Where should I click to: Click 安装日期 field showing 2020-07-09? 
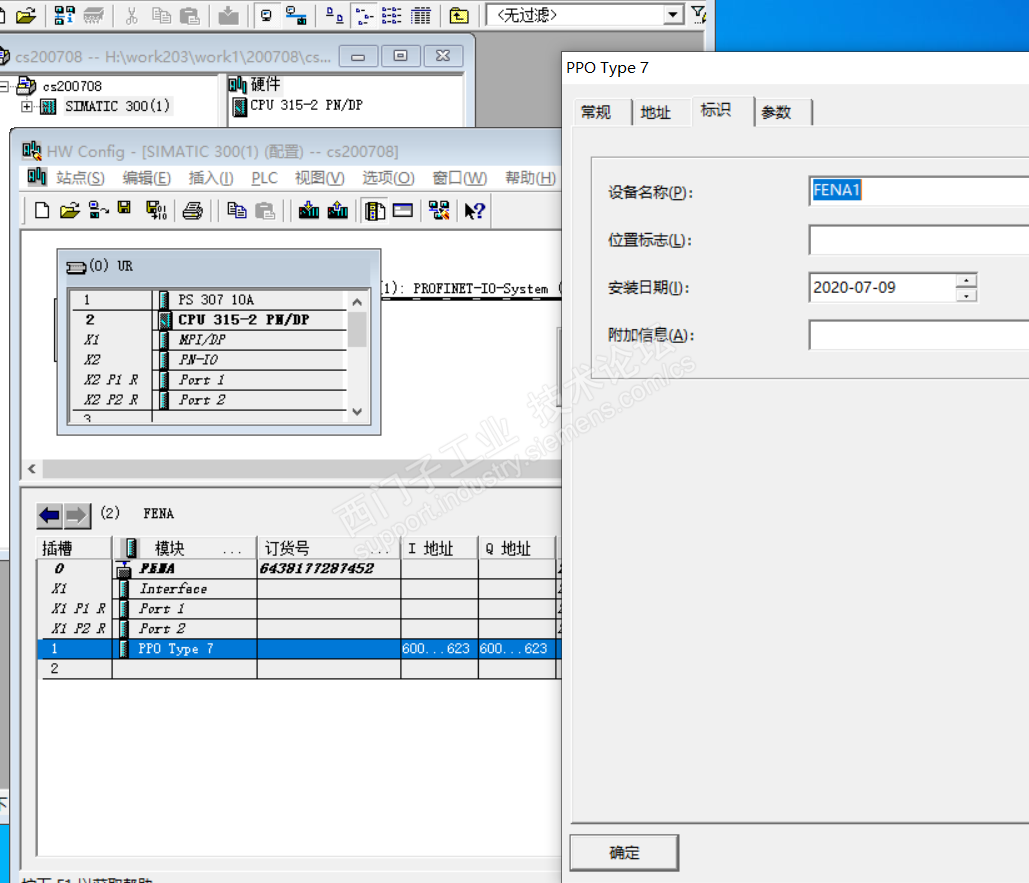(883, 287)
